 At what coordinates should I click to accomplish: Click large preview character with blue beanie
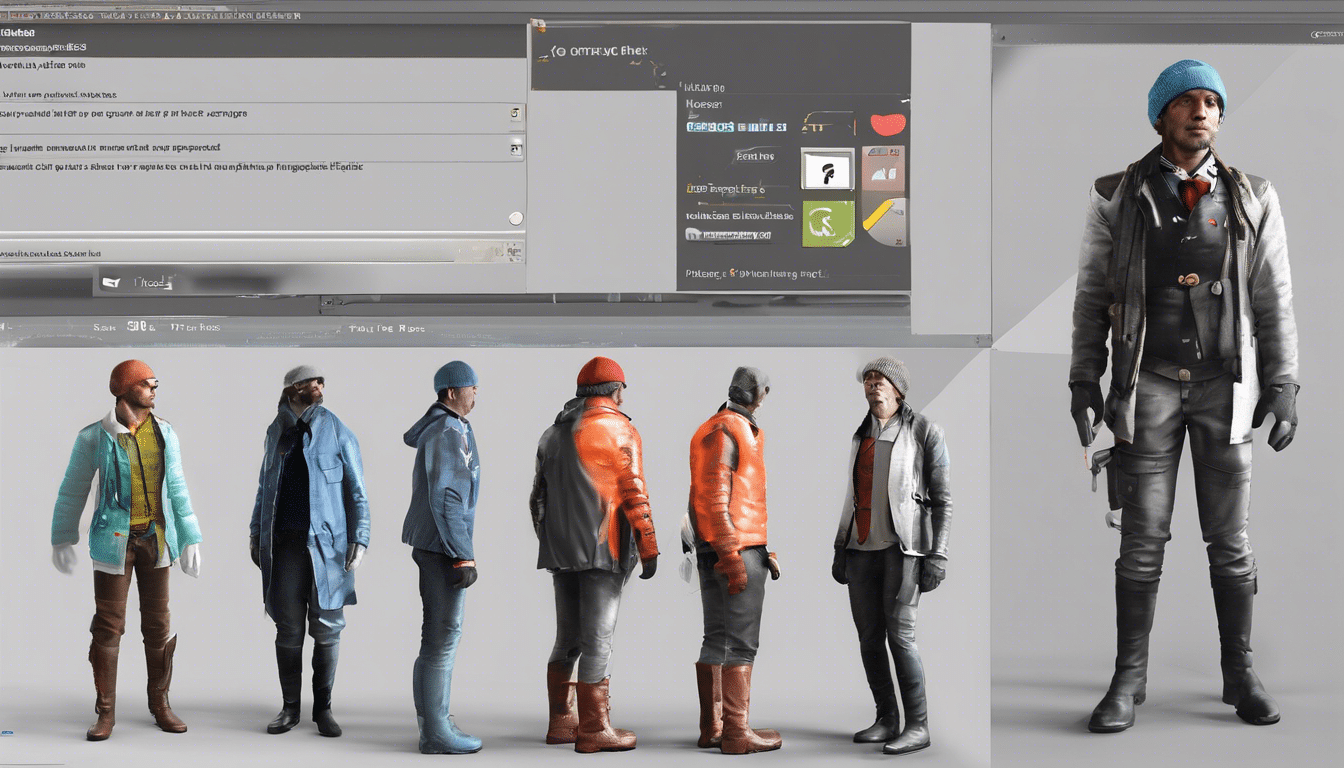(1184, 396)
